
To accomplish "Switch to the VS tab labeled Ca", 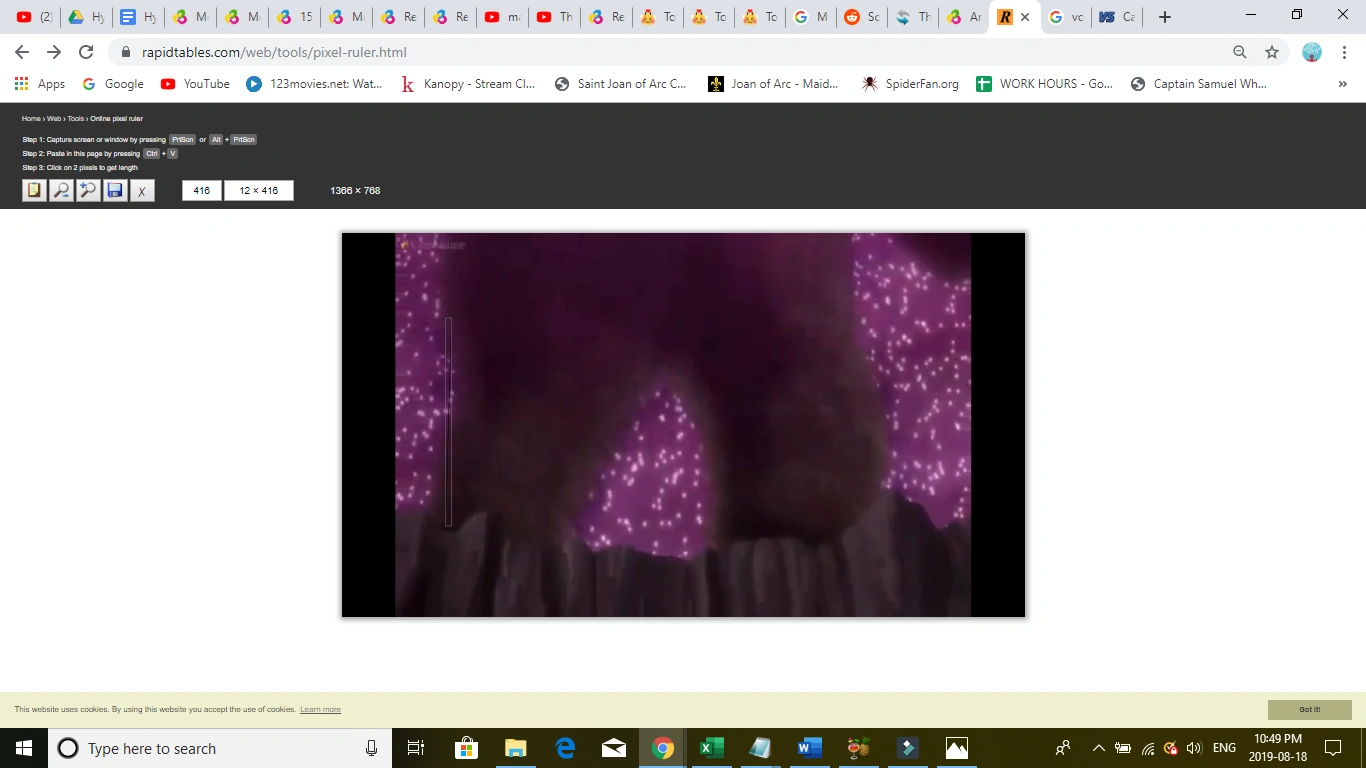I will pyautogui.click(x=1118, y=17).
